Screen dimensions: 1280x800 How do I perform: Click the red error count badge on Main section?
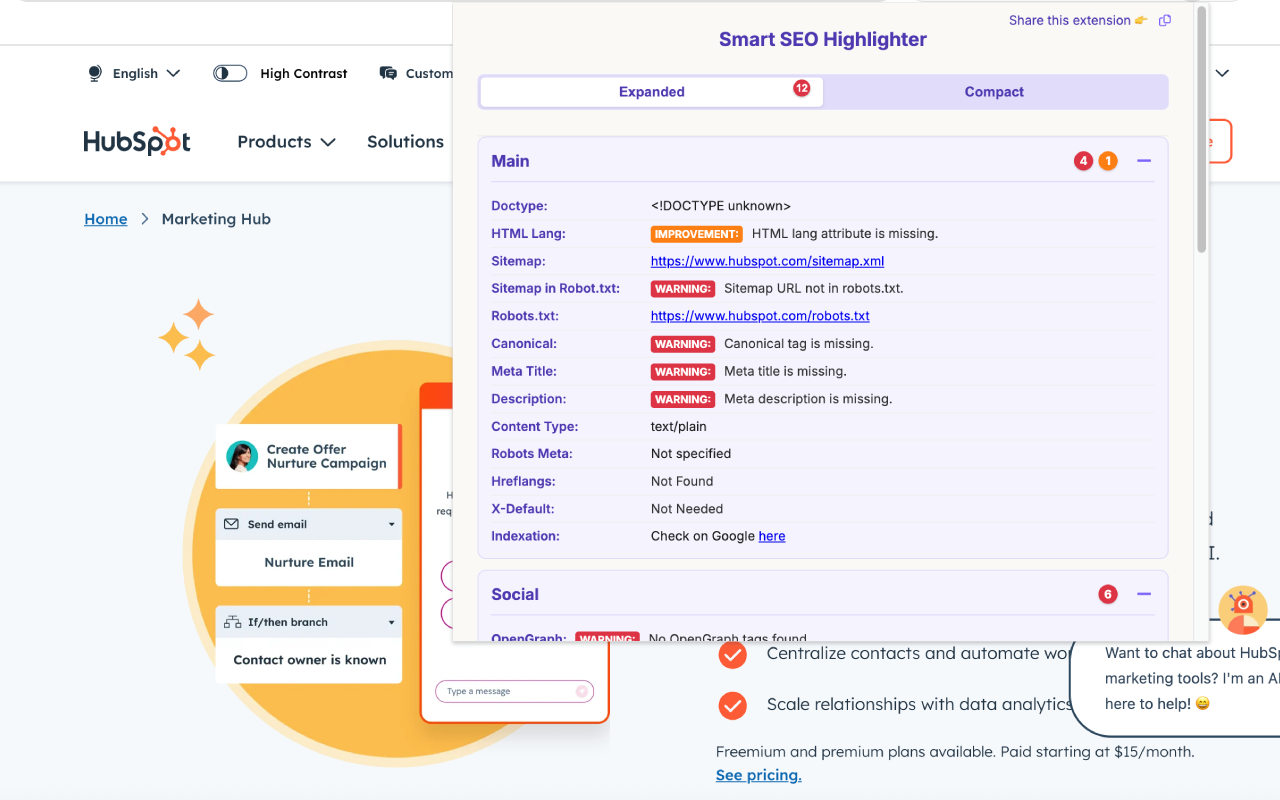(x=1083, y=160)
